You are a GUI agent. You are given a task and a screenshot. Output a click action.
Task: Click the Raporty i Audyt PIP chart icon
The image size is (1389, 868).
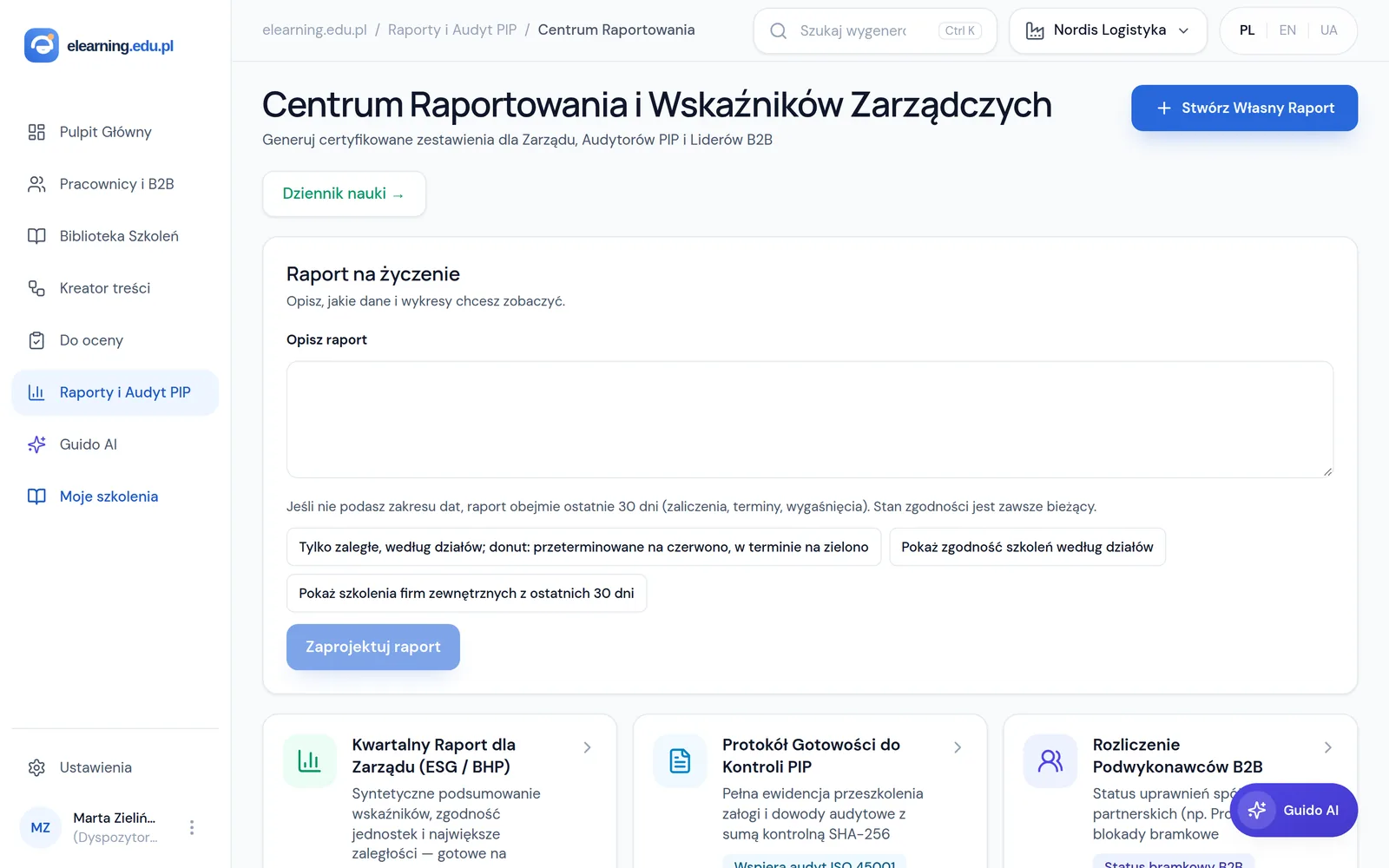36,392
